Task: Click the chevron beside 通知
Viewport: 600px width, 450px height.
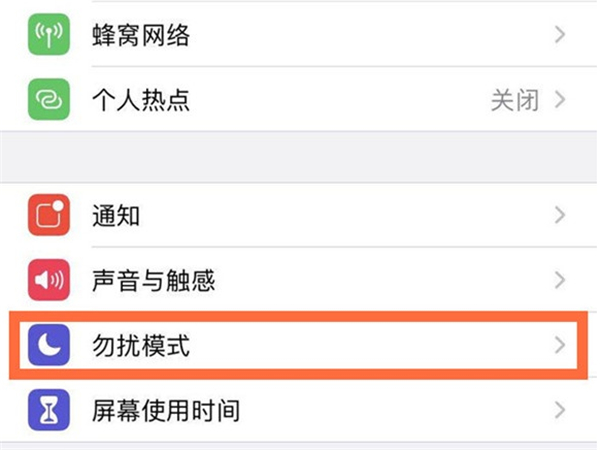Action: [560, 215]
